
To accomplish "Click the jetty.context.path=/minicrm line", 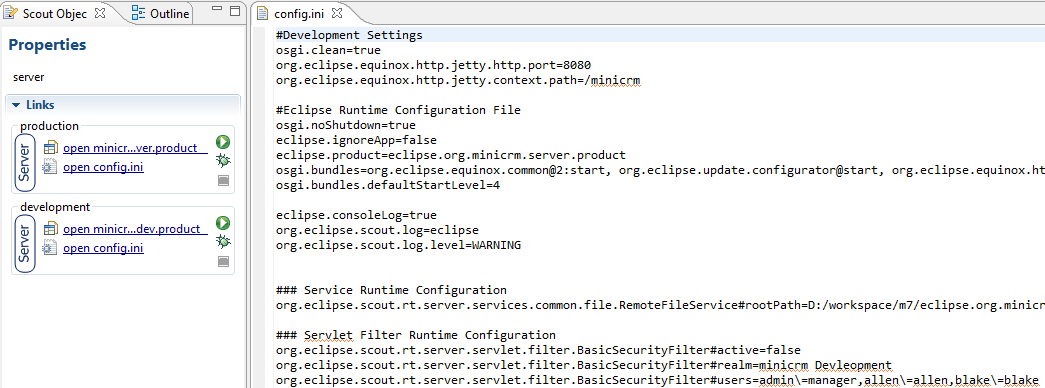I will click(458, 80).
